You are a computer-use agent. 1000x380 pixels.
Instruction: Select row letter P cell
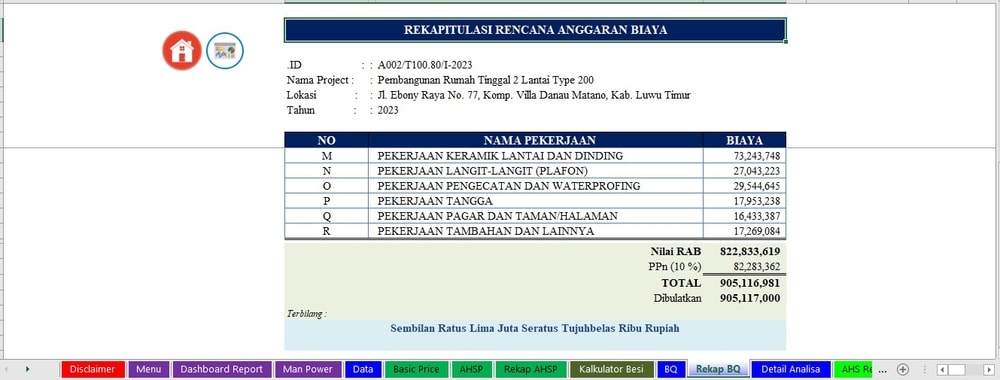point(326,201)
